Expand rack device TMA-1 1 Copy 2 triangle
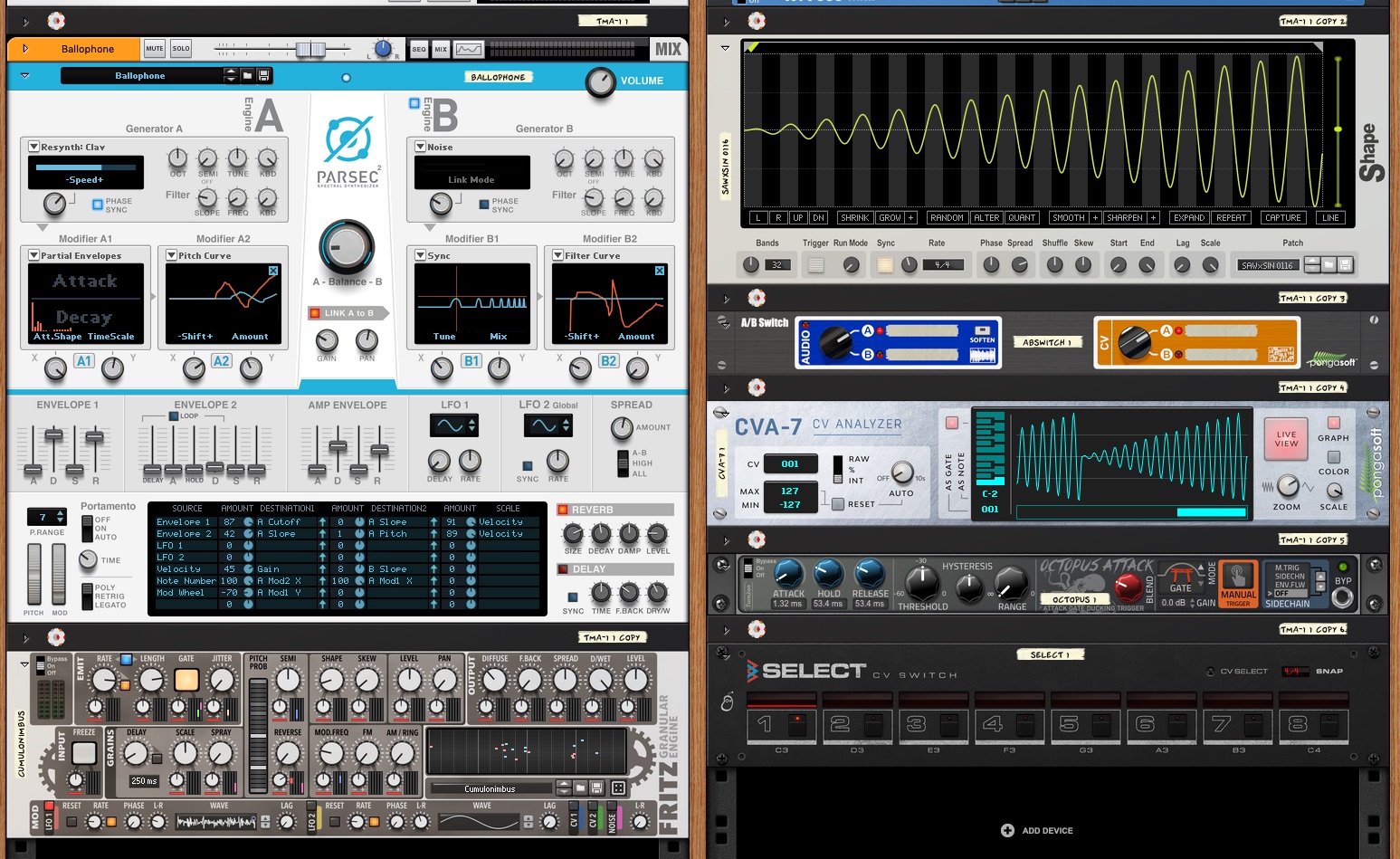1400x859 pixels. [x=727, y=22]
